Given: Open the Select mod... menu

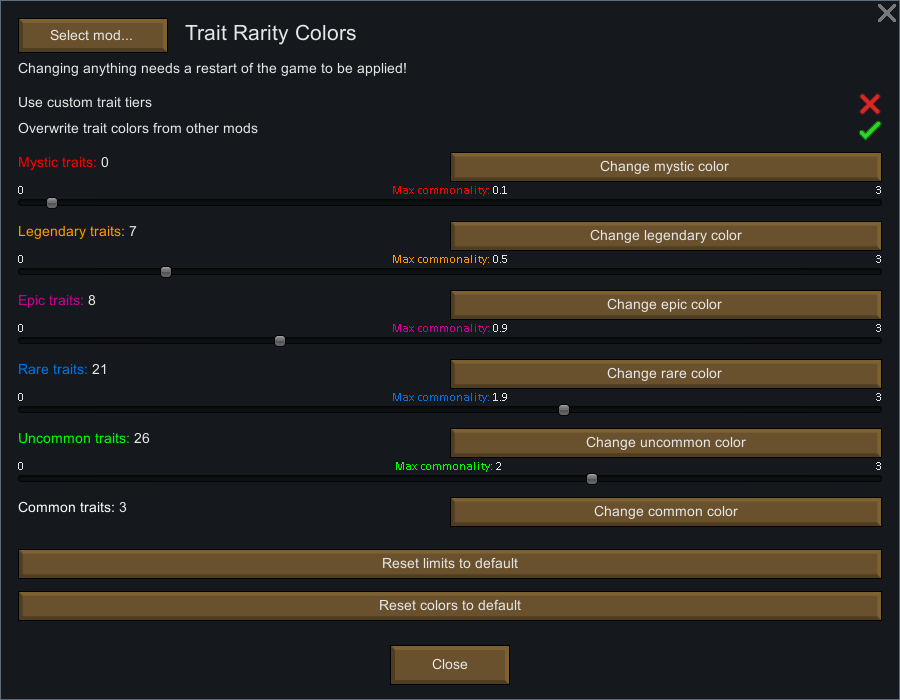Looking at the screenshot, I should point(93,35).
